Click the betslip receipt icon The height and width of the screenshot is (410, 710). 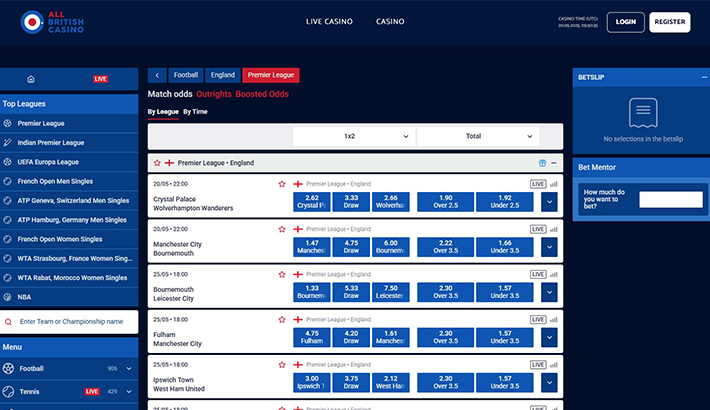[643, 113]
